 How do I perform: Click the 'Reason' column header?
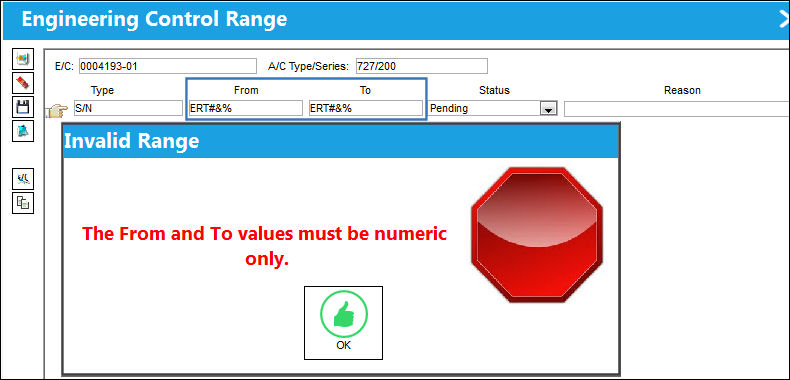(x=682, y=90)
